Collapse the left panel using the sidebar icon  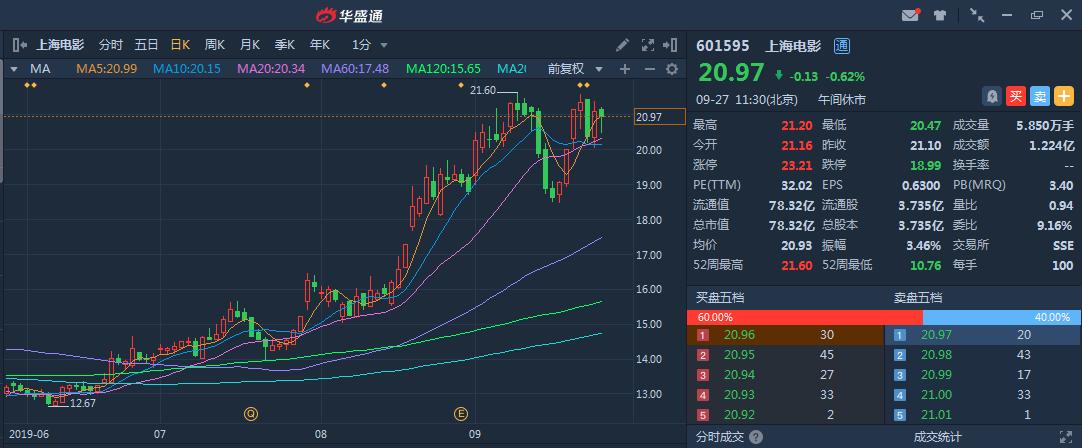[x=19, y=46]
